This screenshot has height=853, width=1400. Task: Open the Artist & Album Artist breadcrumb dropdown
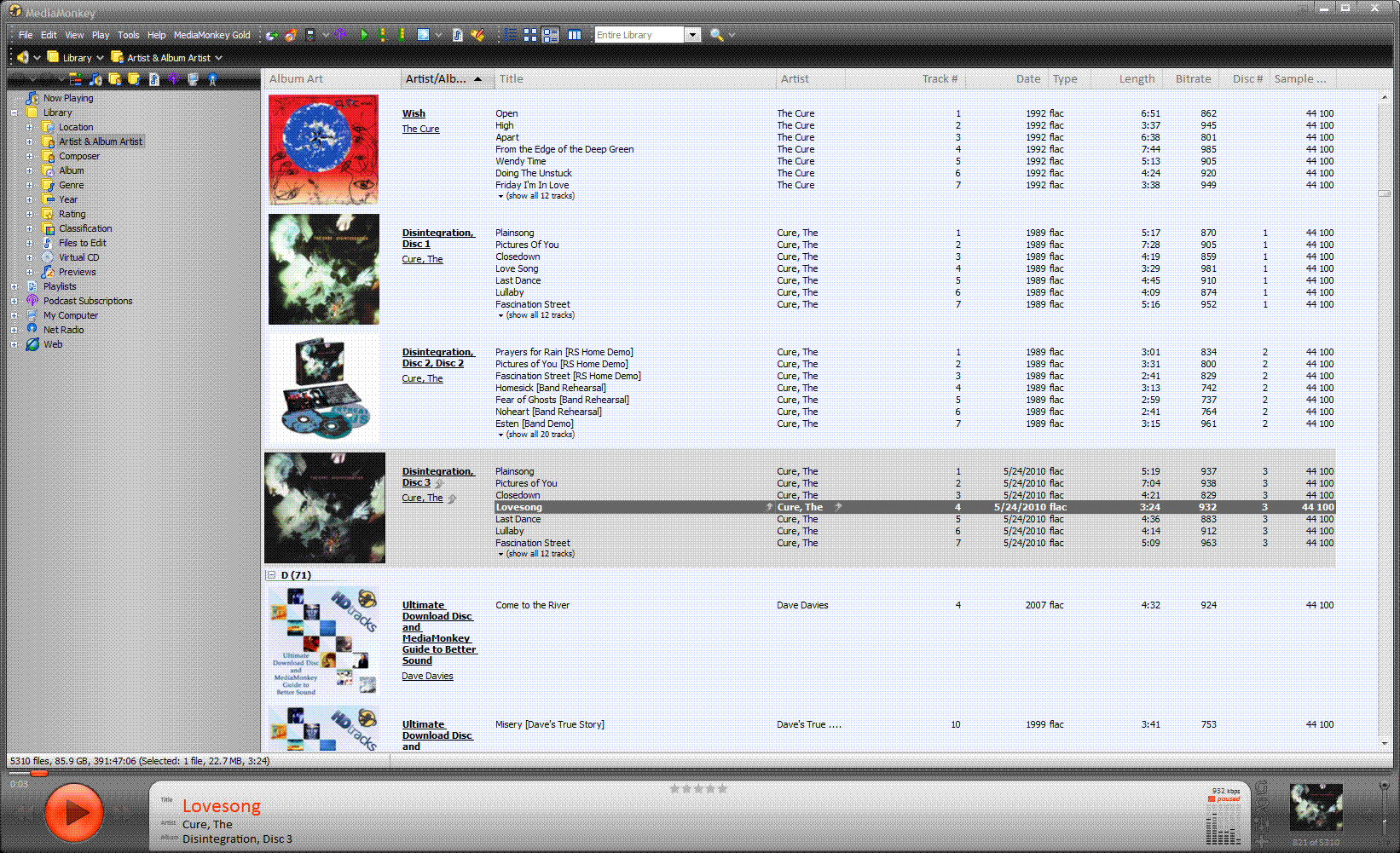pyautogui.click(x=219, y=58)
